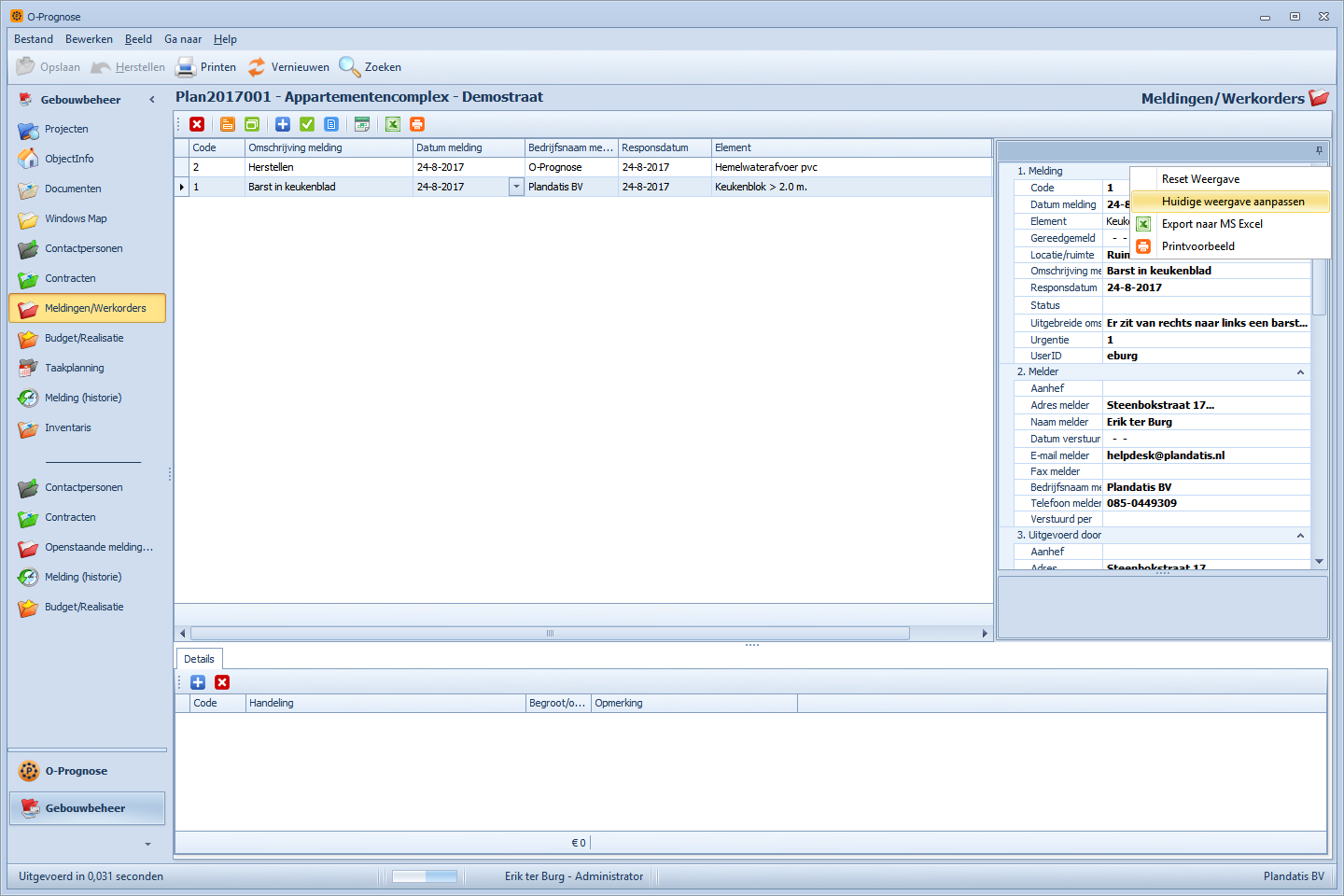Choose Reset Weergave in the context menu
Image resolution: width=1344 pixels, height=896 pixels.
(x=1230, y=179)
